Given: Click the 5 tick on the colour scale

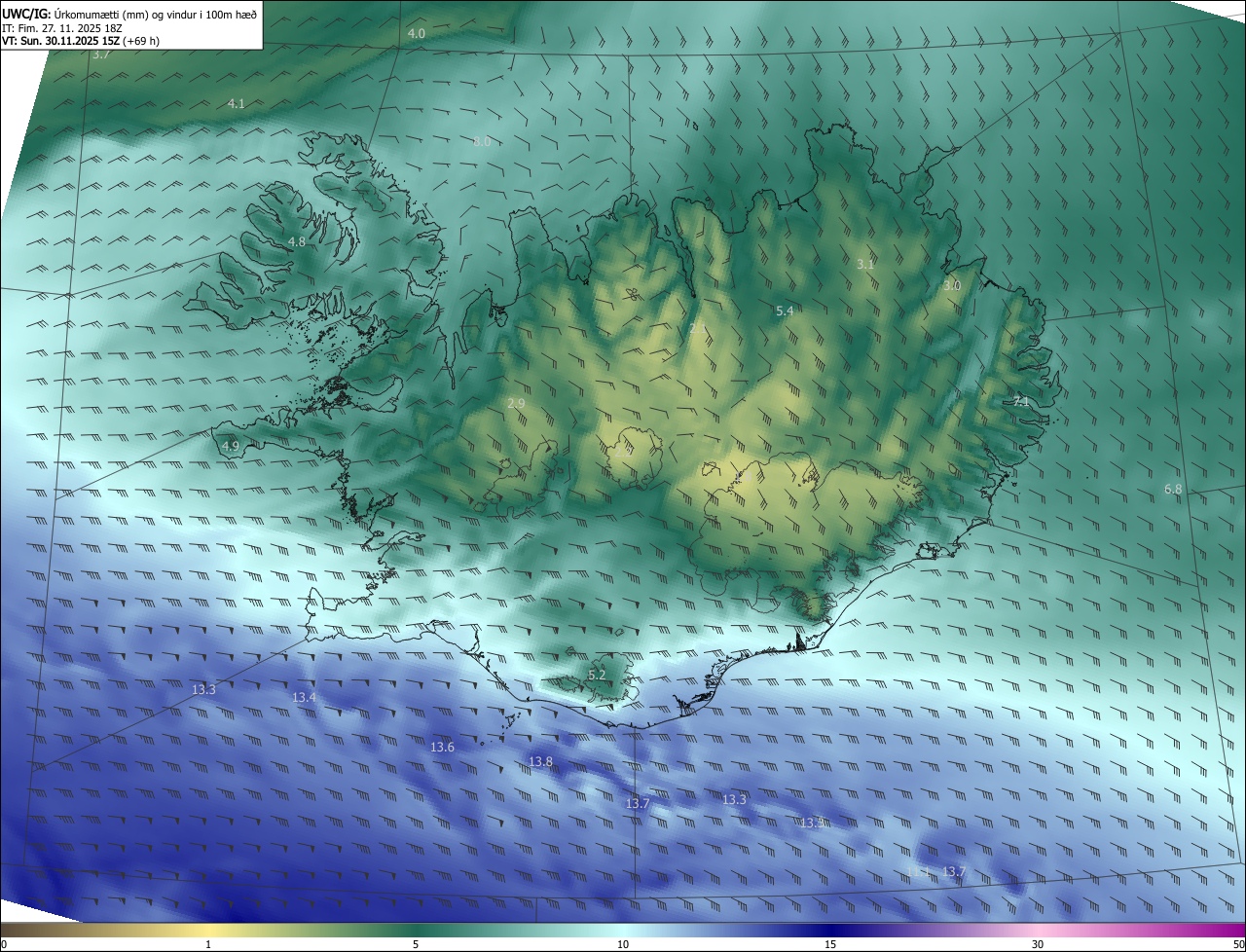Looking at the screenshot, I should (416, 944).
